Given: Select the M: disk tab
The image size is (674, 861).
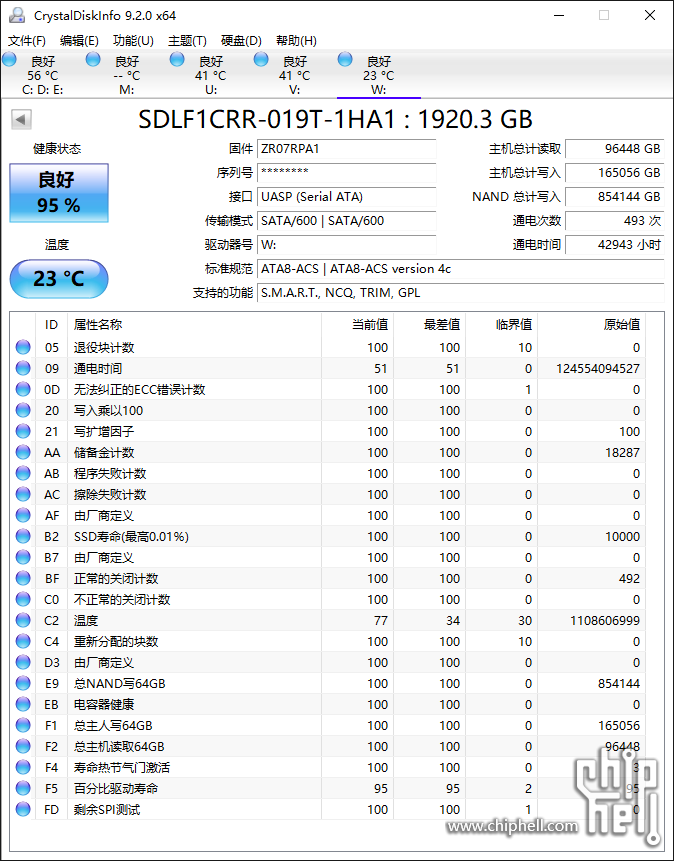Looking at the screenshot, I should click(126, 75).
